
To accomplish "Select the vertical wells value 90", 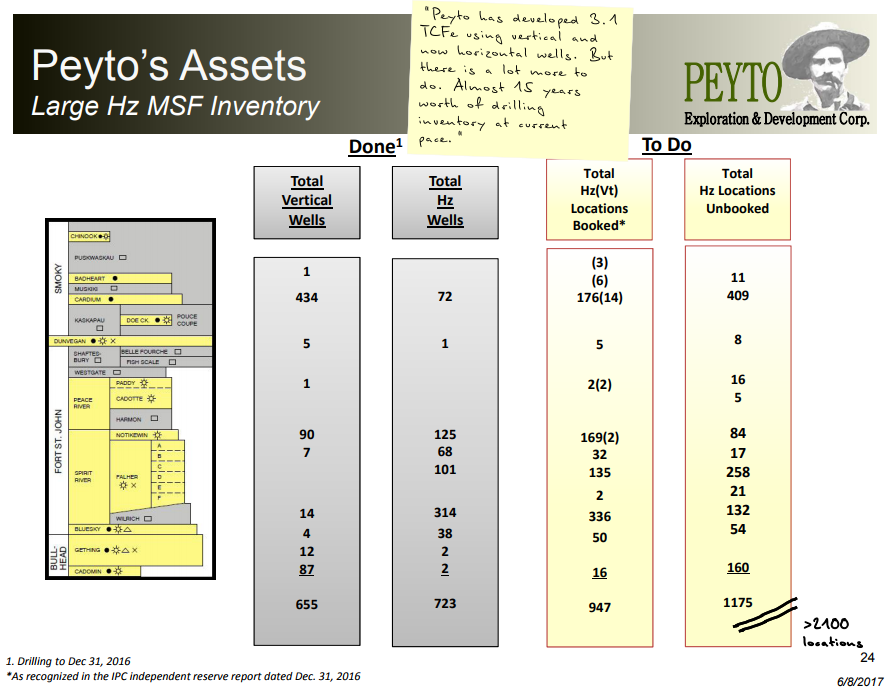I will pos(307,435).
